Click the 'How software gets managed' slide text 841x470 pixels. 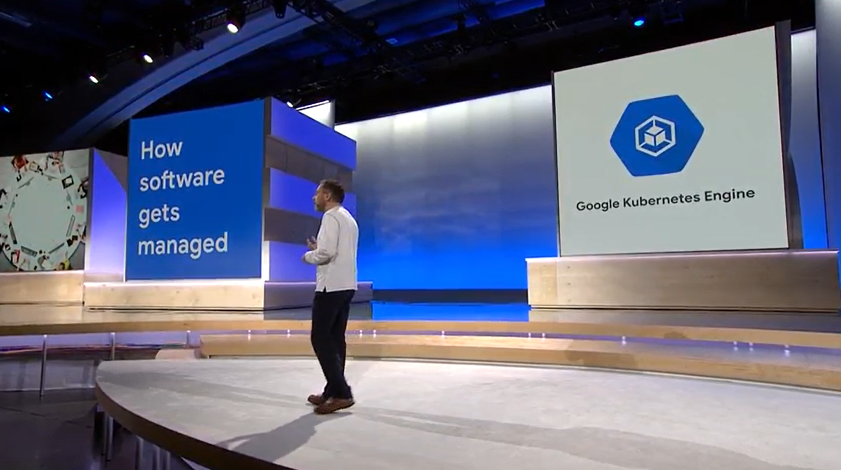183,197
